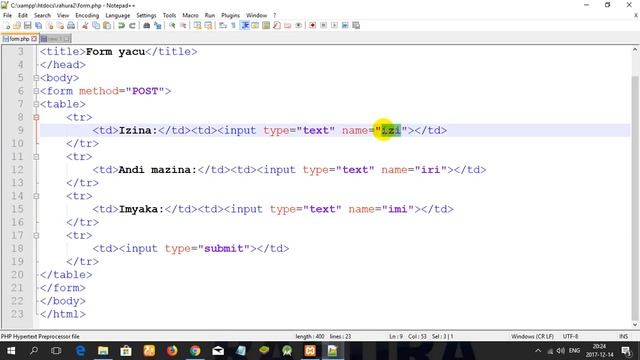Click the Save recorded macro icon
Image resolution: width=640 pixels, height=360 pixels.
pos(356,25)
